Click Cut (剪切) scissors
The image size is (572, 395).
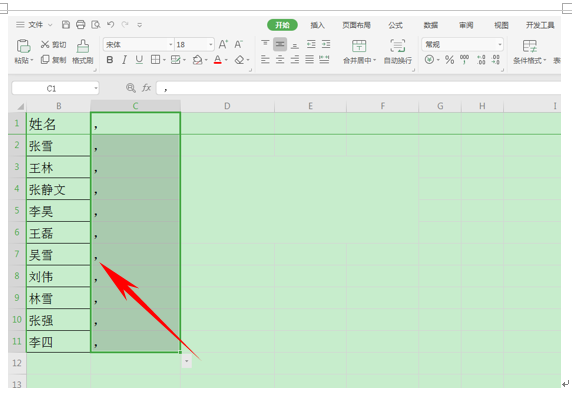coord(54,44)
